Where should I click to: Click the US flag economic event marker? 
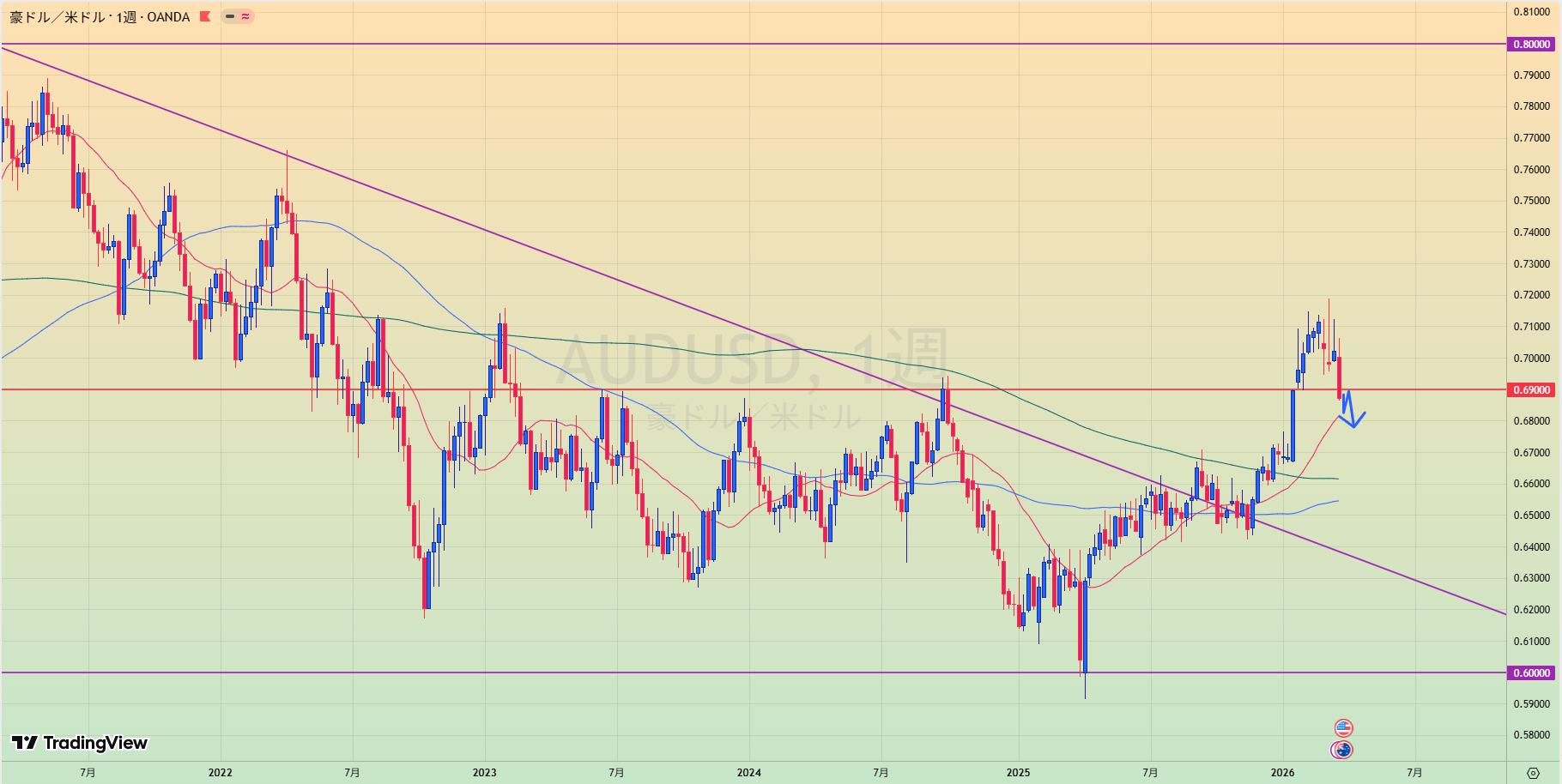pyautogui.click(x=1343, y=728)
